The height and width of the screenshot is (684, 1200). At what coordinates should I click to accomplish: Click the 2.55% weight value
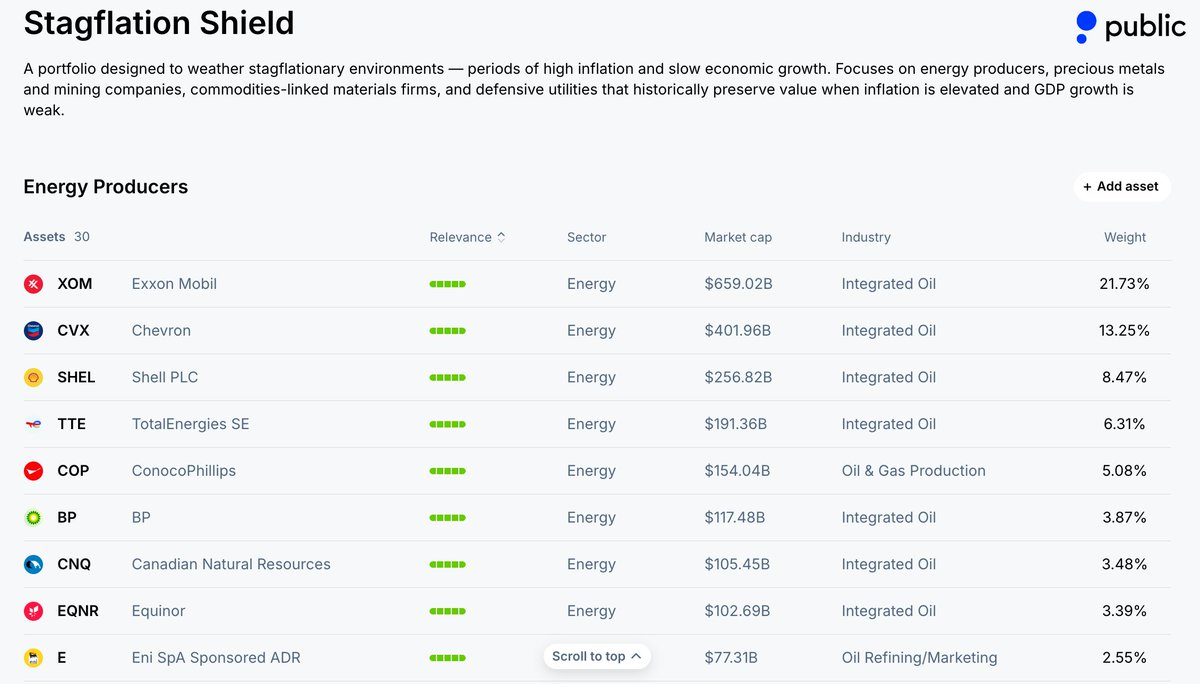(1125, 658)
